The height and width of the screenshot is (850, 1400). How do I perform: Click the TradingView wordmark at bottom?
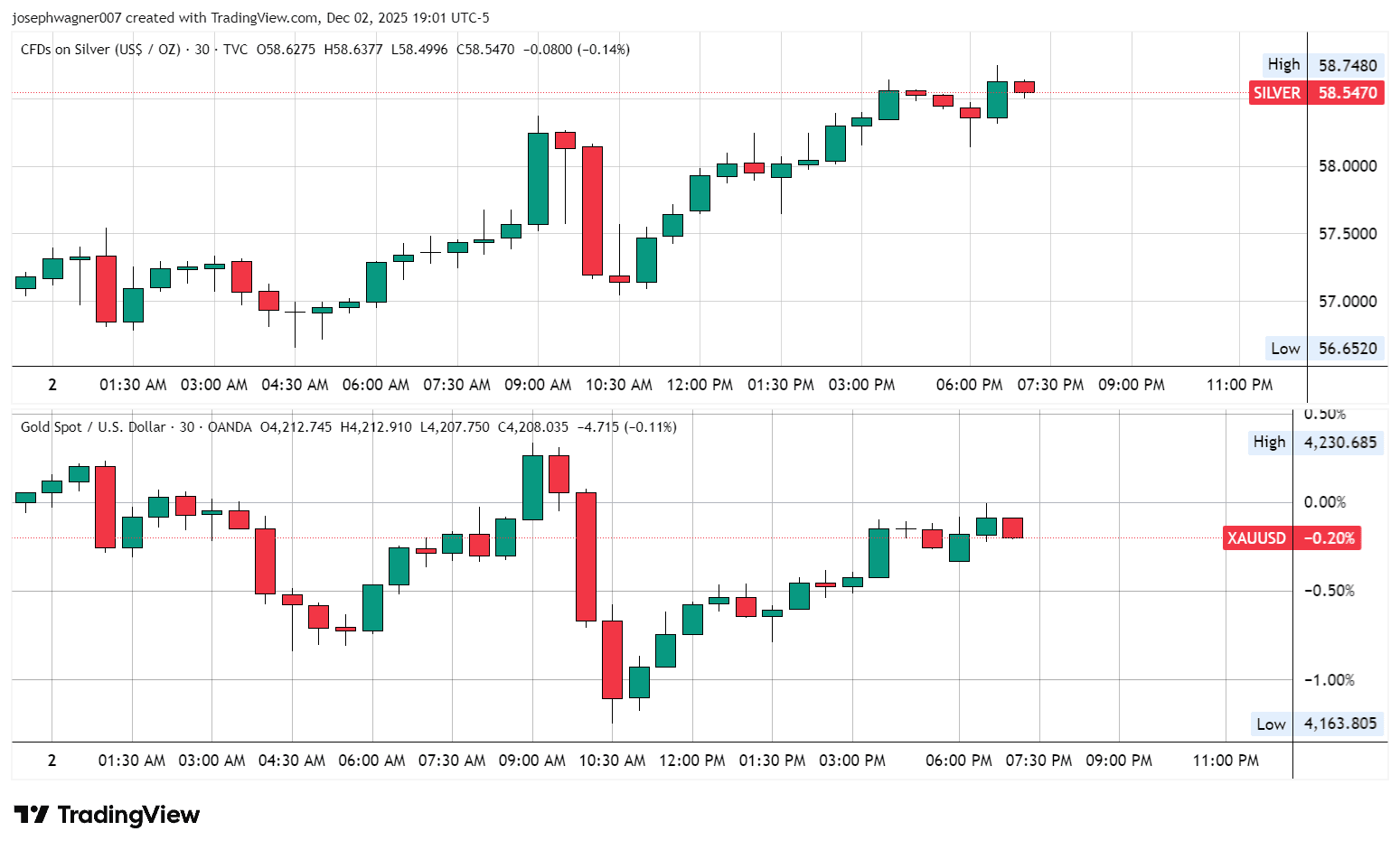tap(128, 815)
